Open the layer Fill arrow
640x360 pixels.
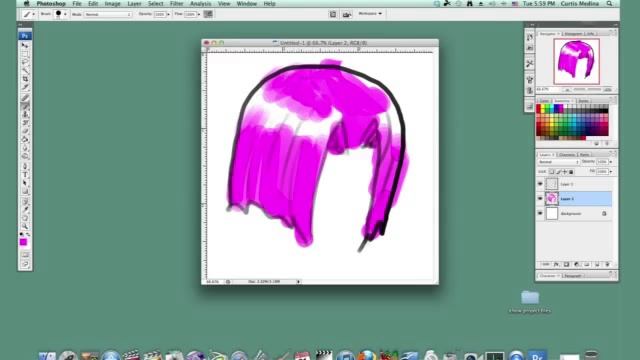(x=611, y=172)
